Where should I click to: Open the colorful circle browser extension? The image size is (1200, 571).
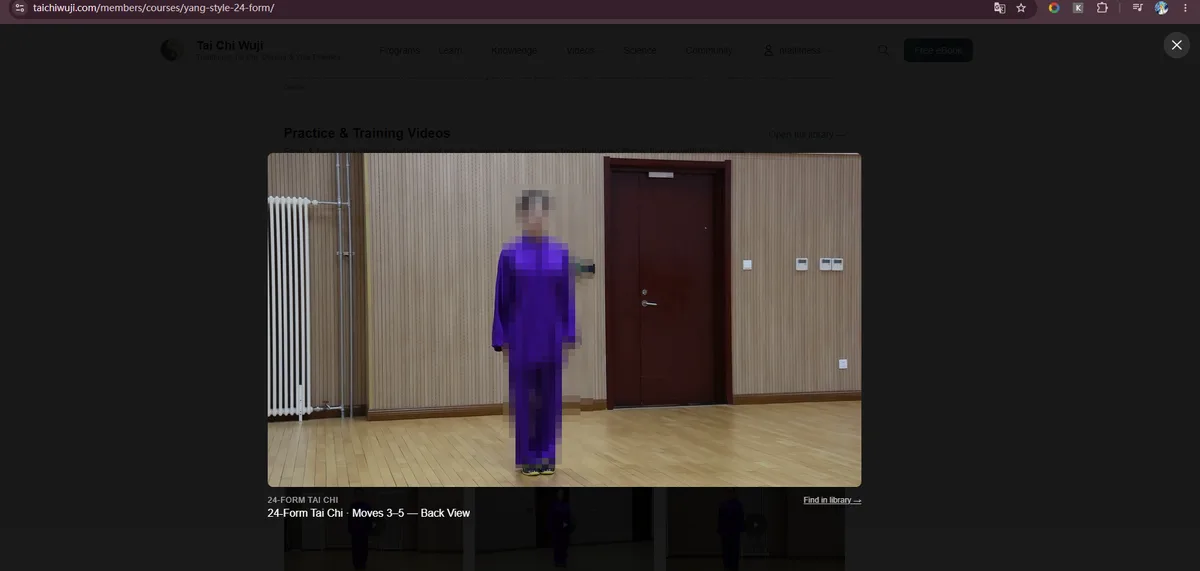[1053, 7]
